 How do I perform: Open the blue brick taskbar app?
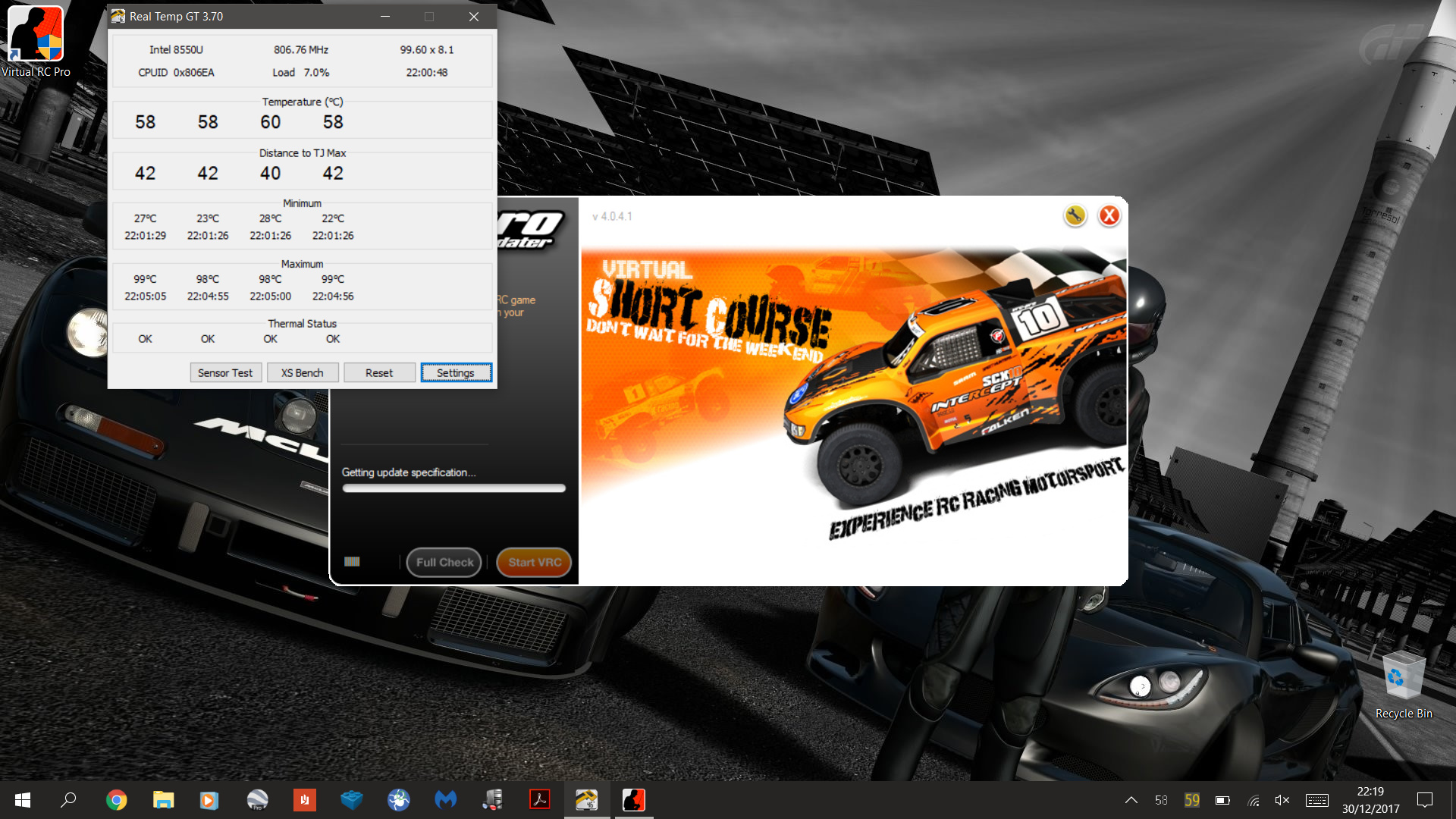point(352,800)
